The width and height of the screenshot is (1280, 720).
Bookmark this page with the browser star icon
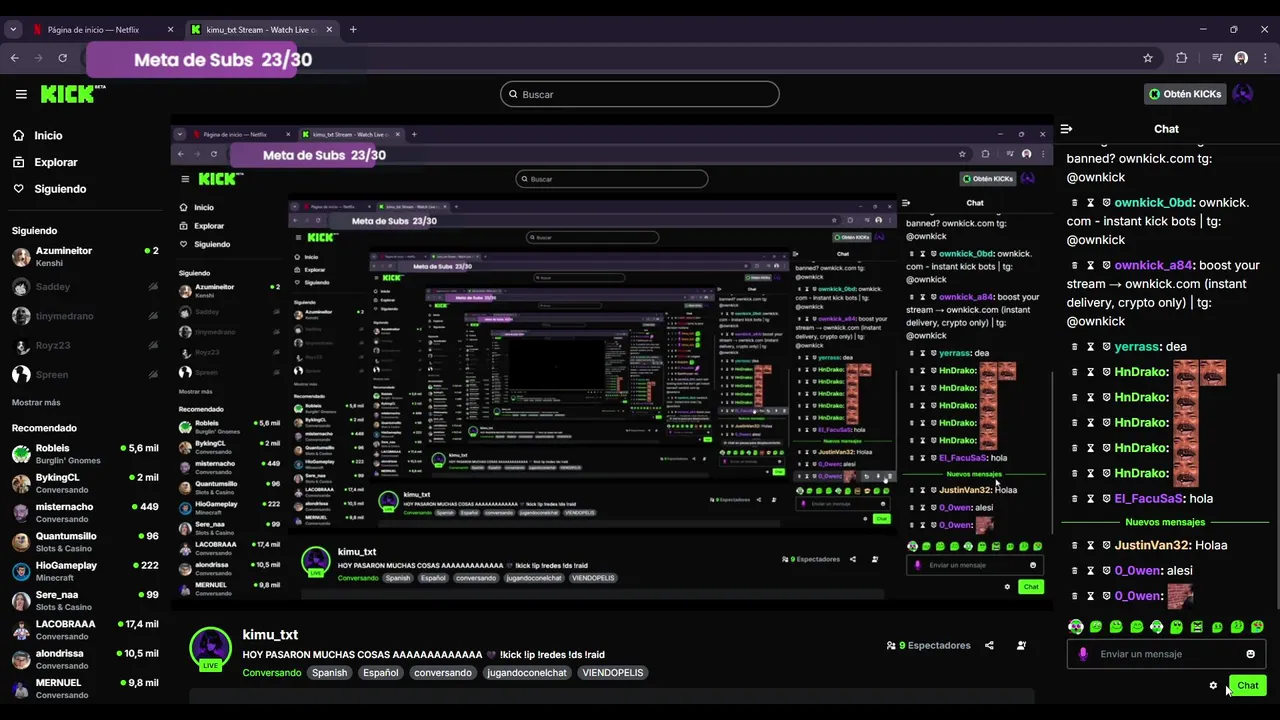pos(1148,58)
